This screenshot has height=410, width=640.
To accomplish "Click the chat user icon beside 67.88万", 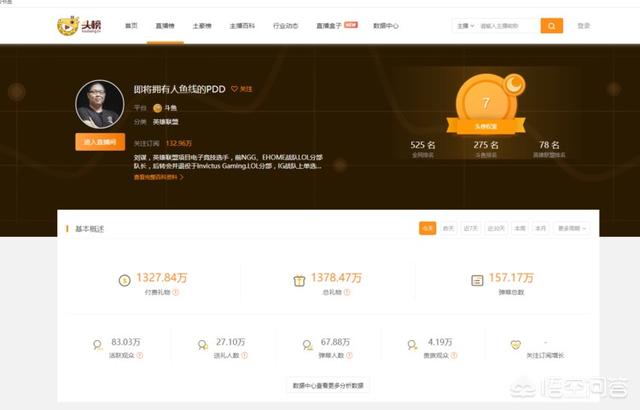I will (307, 345).
